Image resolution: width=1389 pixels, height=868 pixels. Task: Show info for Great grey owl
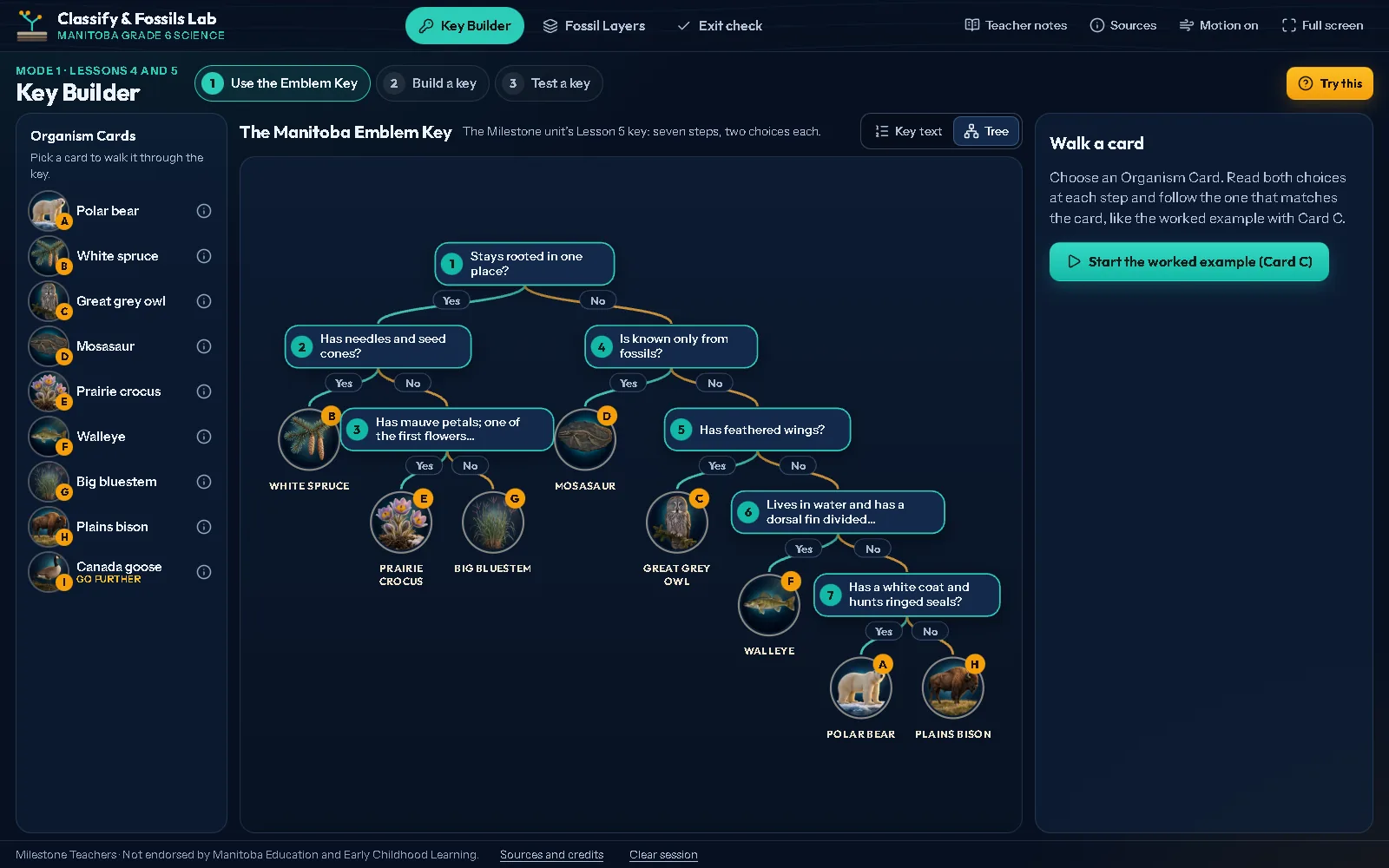coord(204,301)
